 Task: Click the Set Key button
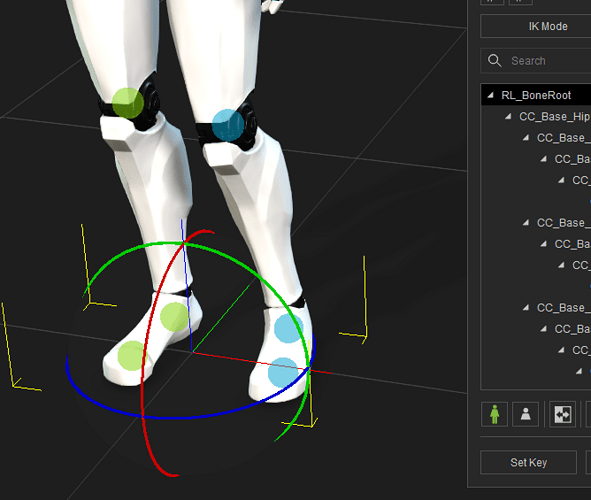point(528,462)
